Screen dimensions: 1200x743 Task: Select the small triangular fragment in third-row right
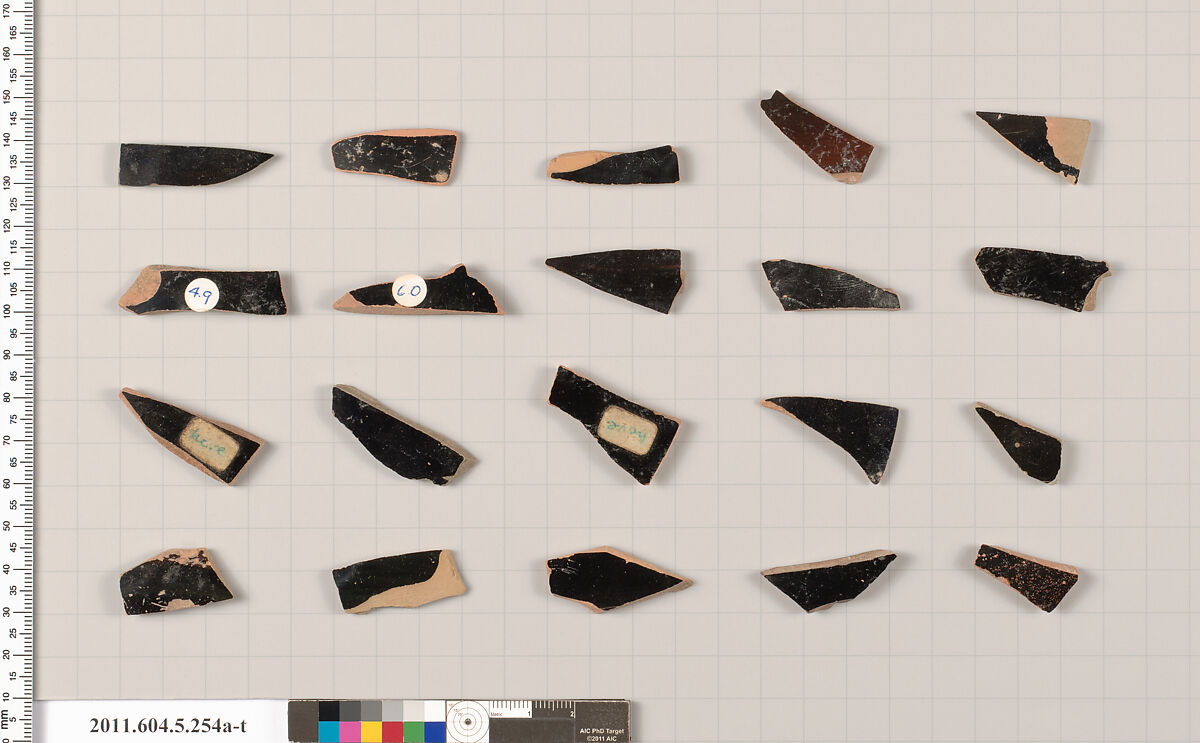pyautogui.click(x=1021, y=445)
